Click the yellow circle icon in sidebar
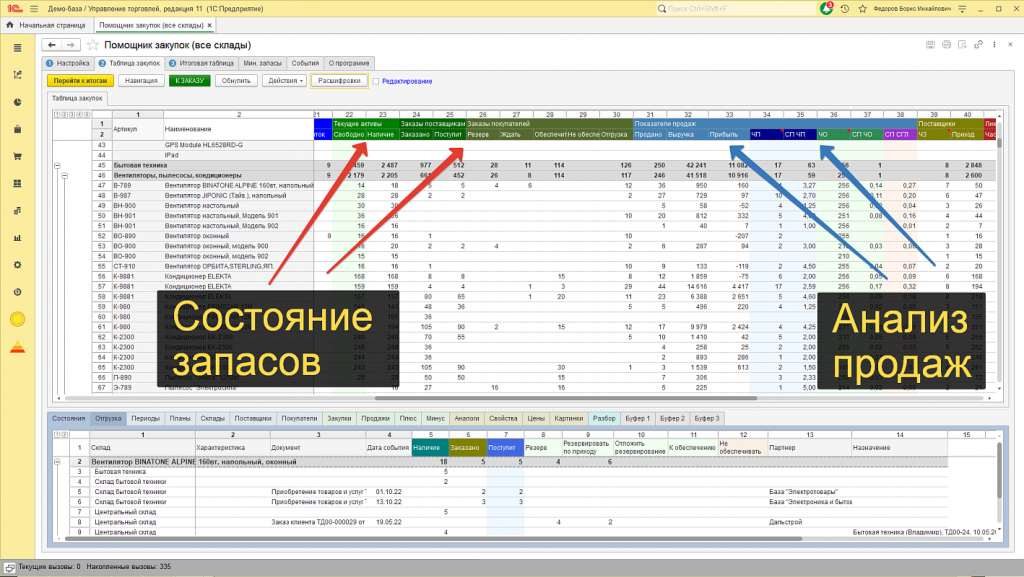 [18, 319]
